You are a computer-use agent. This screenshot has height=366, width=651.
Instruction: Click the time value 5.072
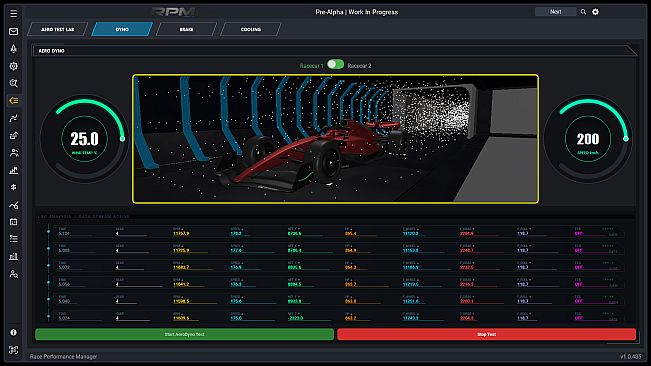(x=64, y=268)
